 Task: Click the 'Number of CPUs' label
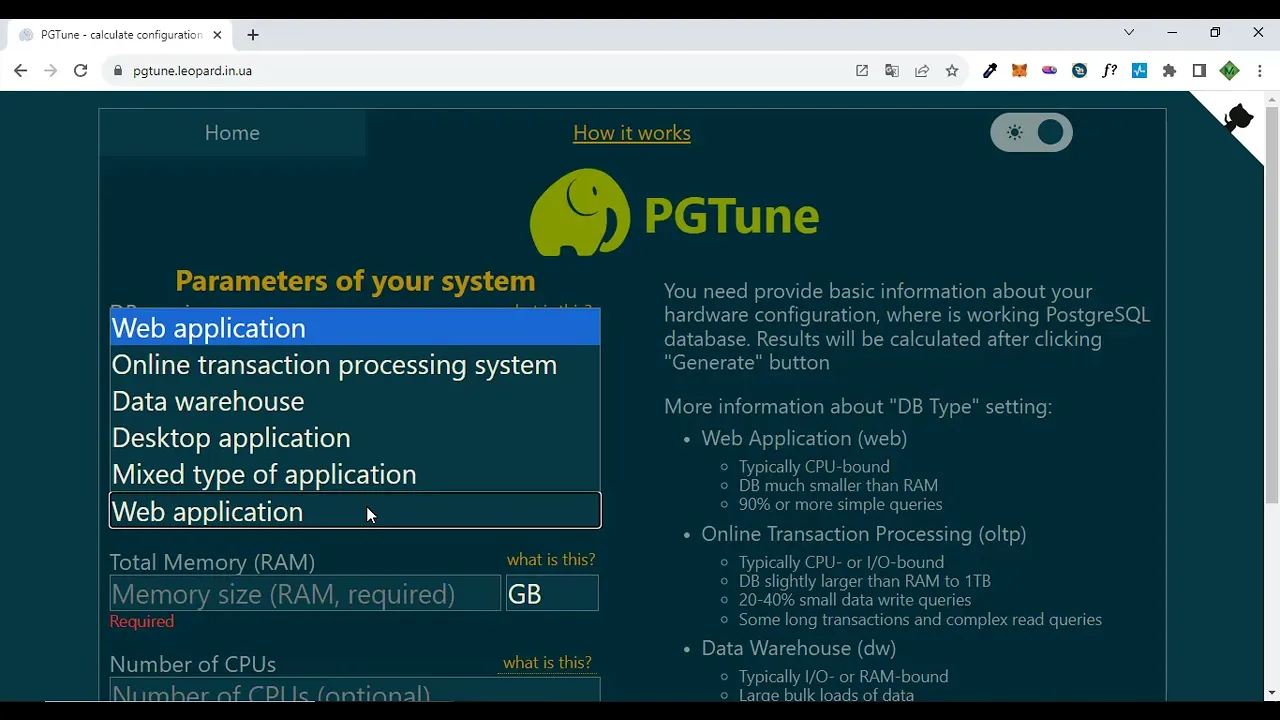tap(193, 664)
